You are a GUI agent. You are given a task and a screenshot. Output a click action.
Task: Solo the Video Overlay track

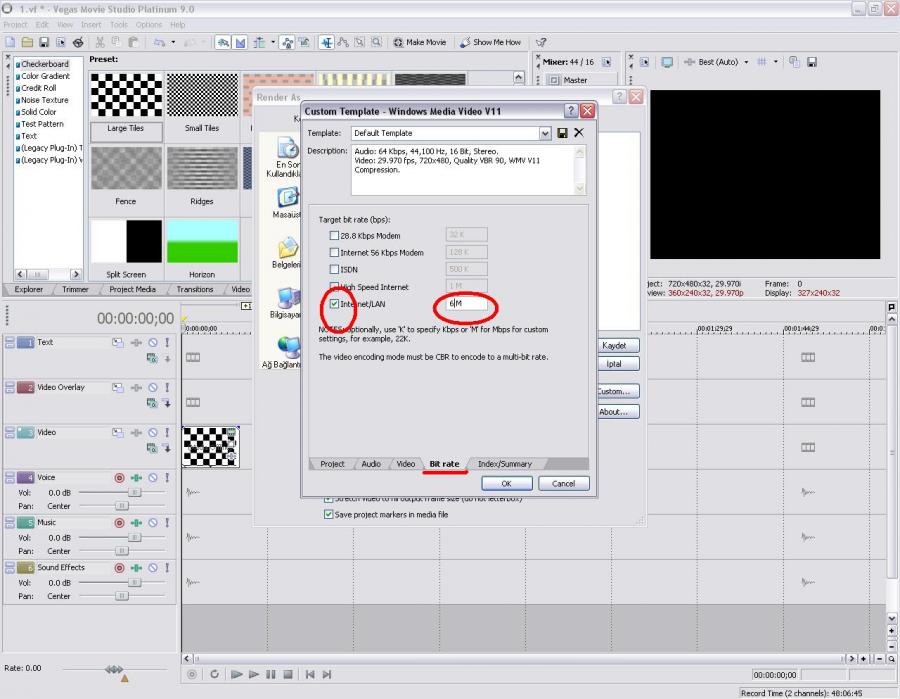click(167, 388)
